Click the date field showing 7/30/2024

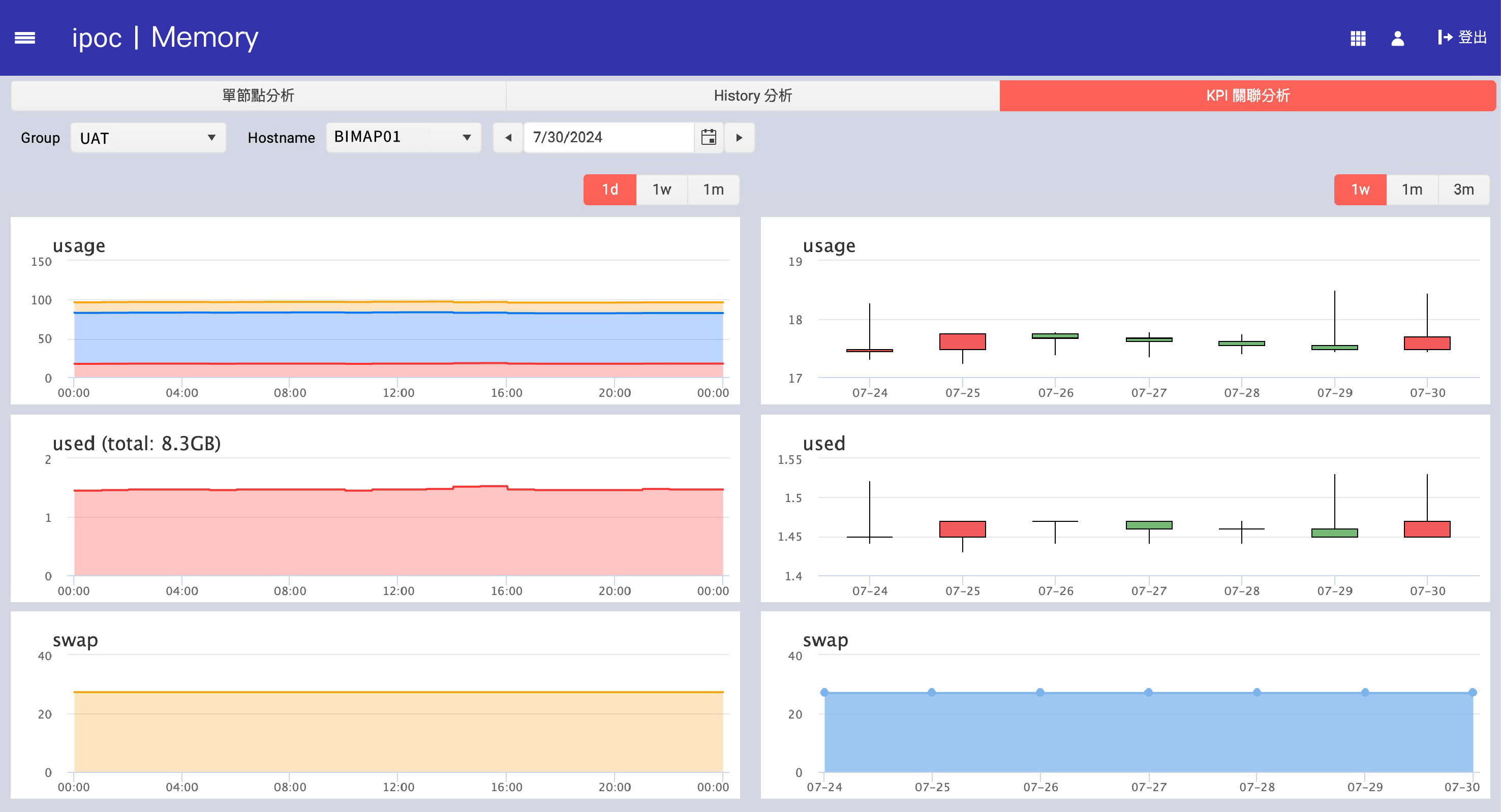[609, 138]
